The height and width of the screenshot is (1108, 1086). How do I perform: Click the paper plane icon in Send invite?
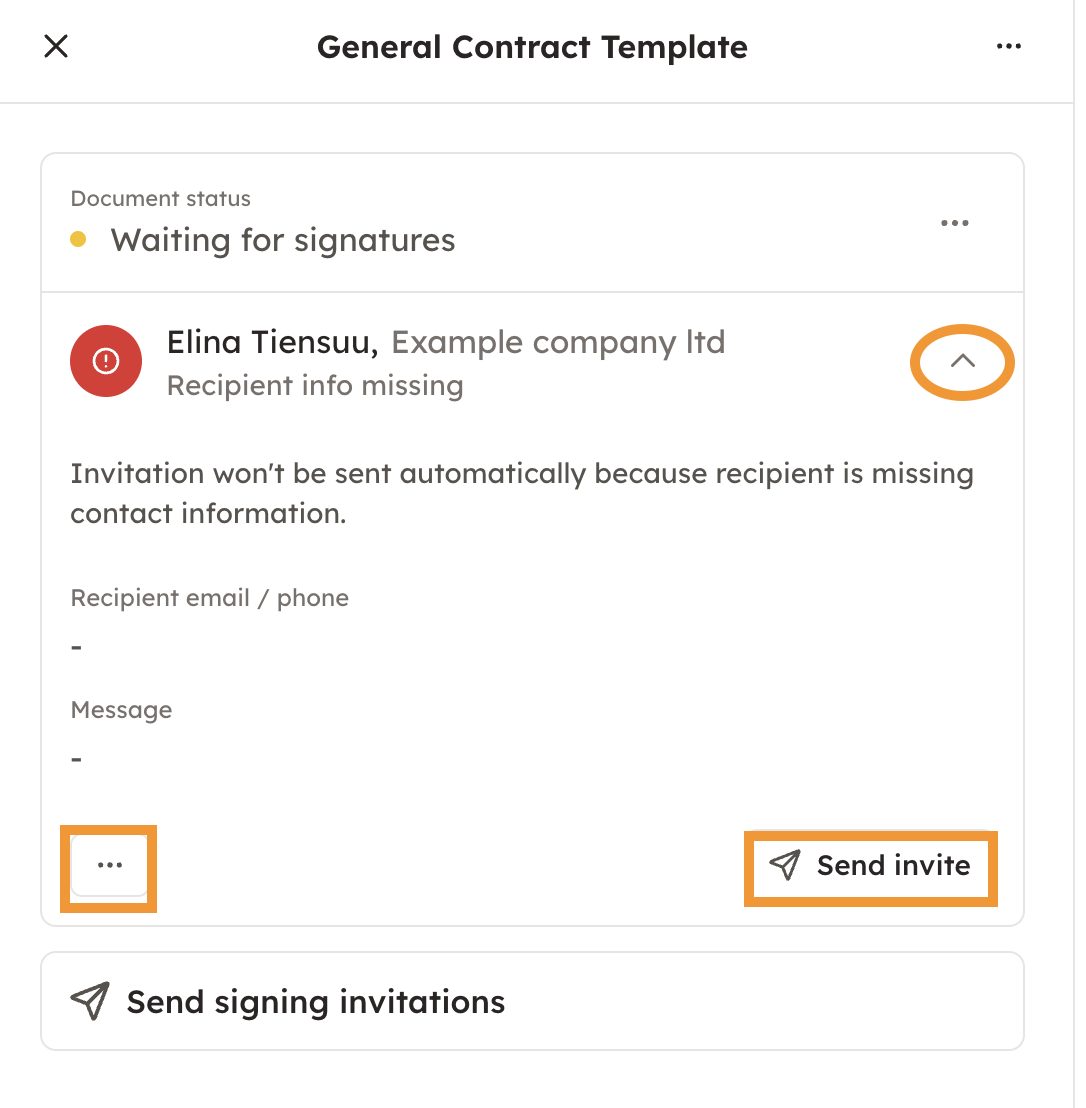point(786,866)
